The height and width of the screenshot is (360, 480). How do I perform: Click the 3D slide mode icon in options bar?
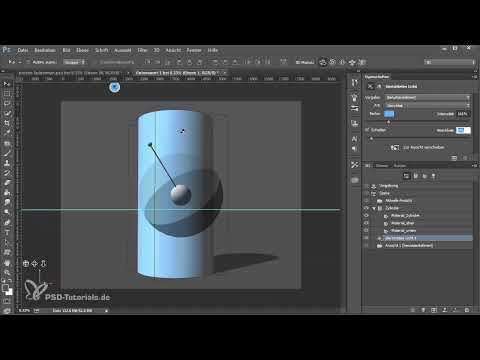point(352,62)
